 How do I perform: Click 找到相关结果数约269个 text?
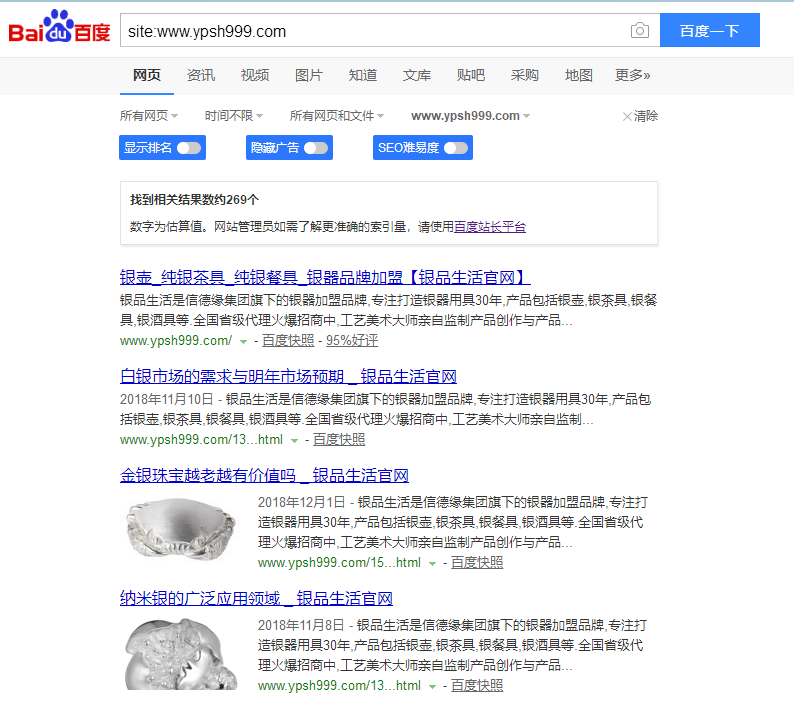pyautogui.click(x=194, y=200)
